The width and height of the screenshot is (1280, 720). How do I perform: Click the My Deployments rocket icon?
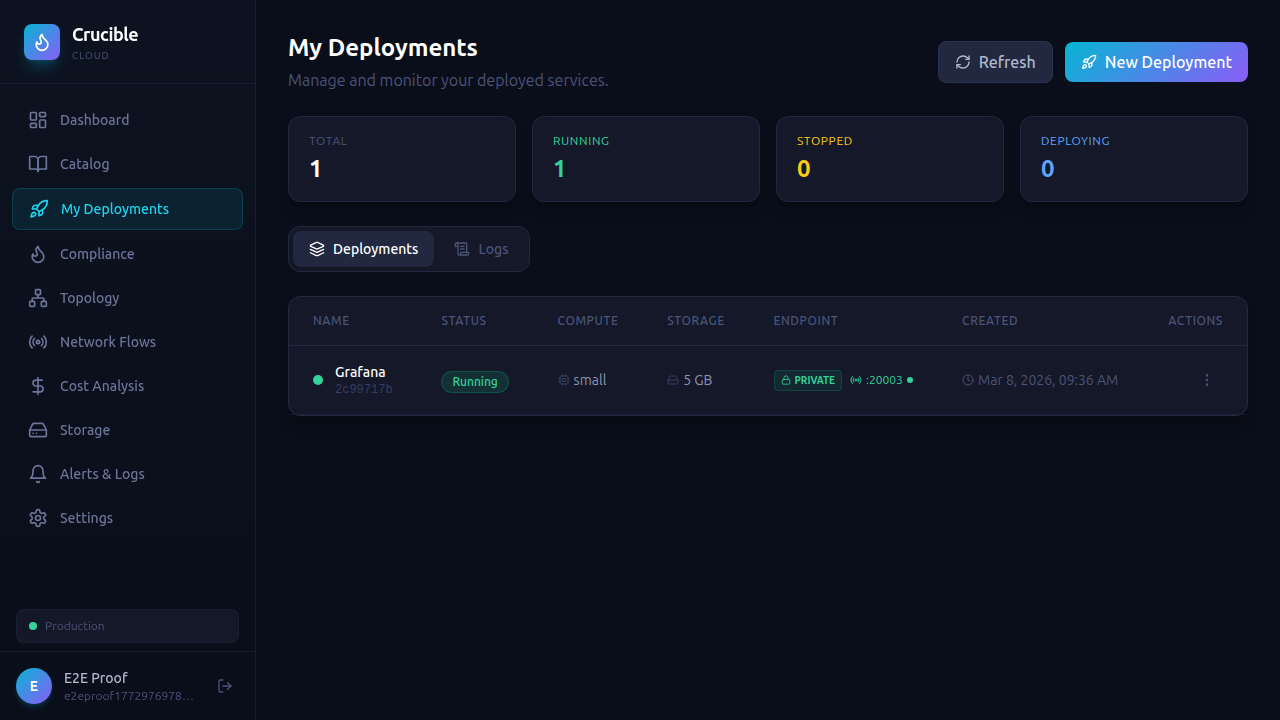38,209
